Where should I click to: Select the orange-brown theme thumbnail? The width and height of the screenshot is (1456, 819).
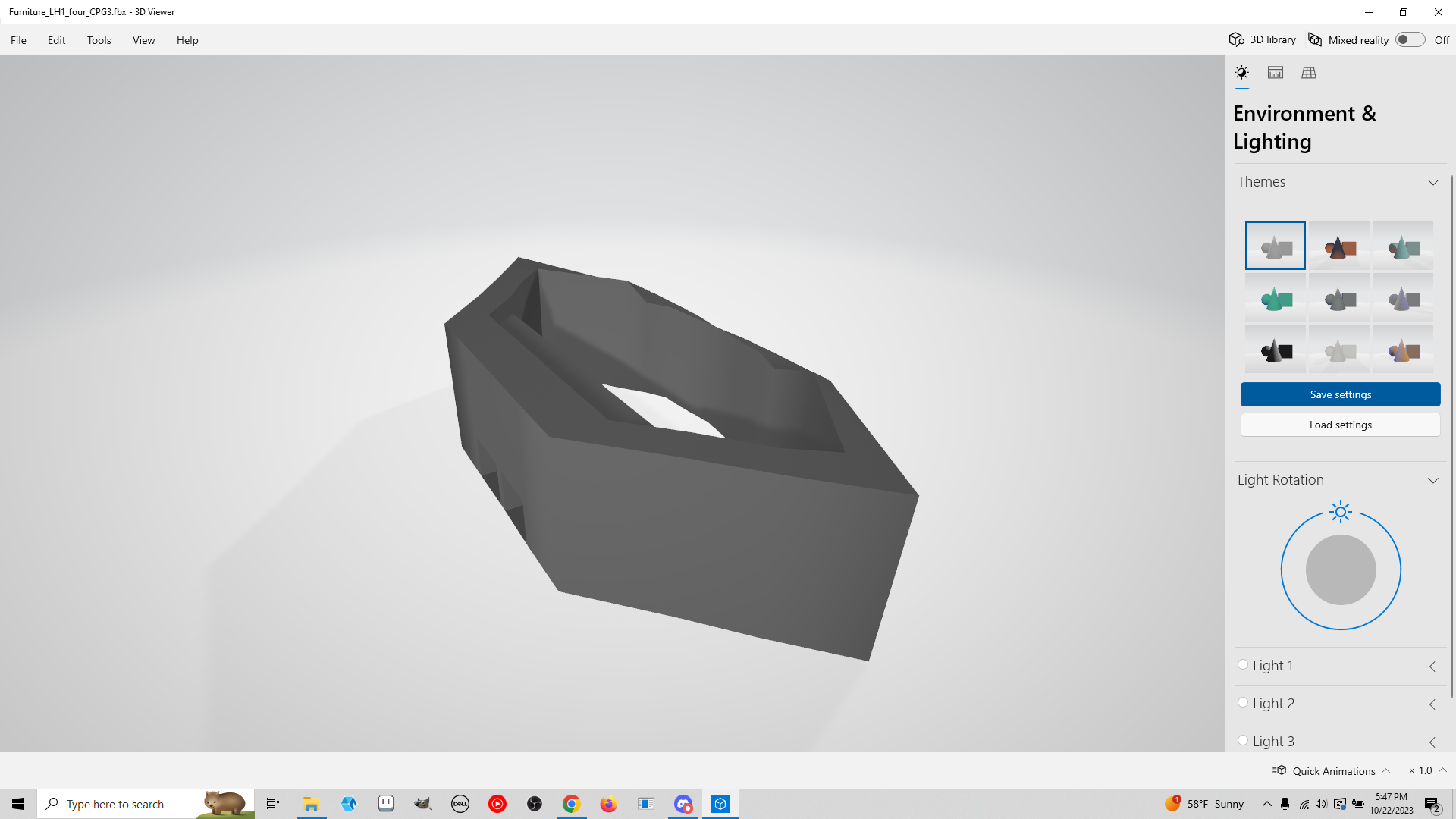(x=1339, y=246)
